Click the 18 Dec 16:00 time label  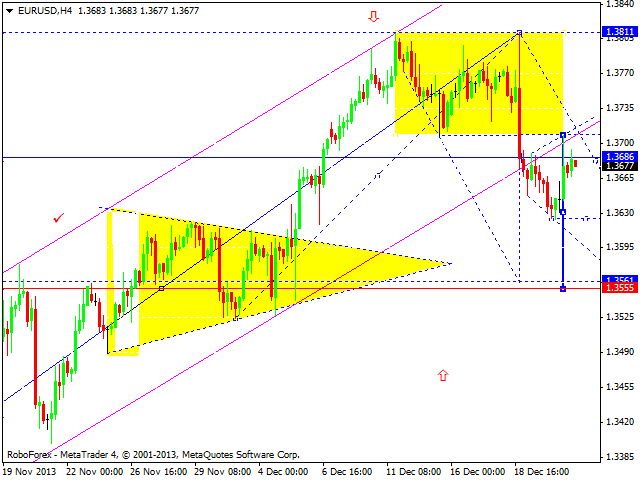coord(542,472)
